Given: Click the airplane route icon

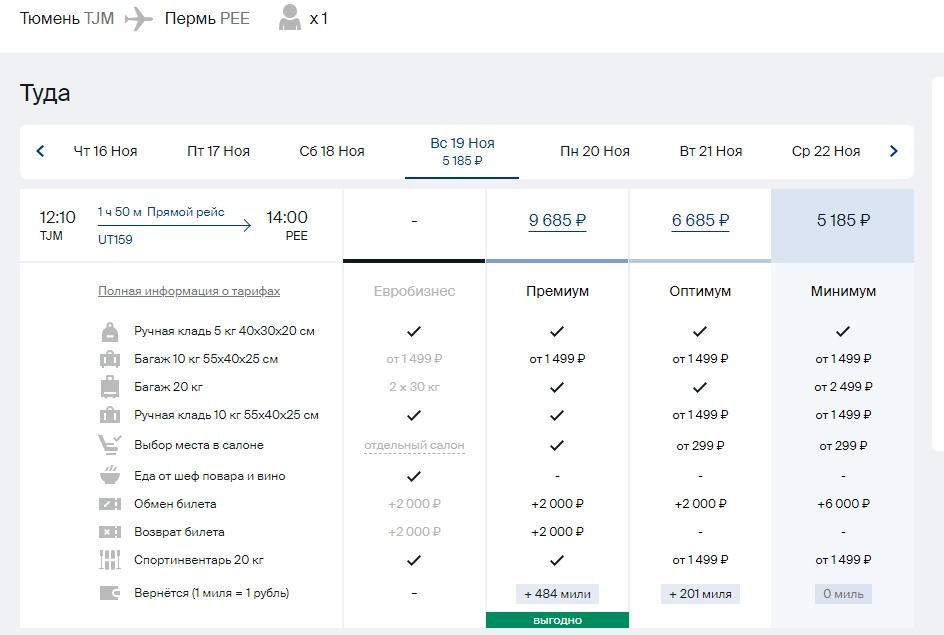Looking at the screenshot, I should (139, 19).
